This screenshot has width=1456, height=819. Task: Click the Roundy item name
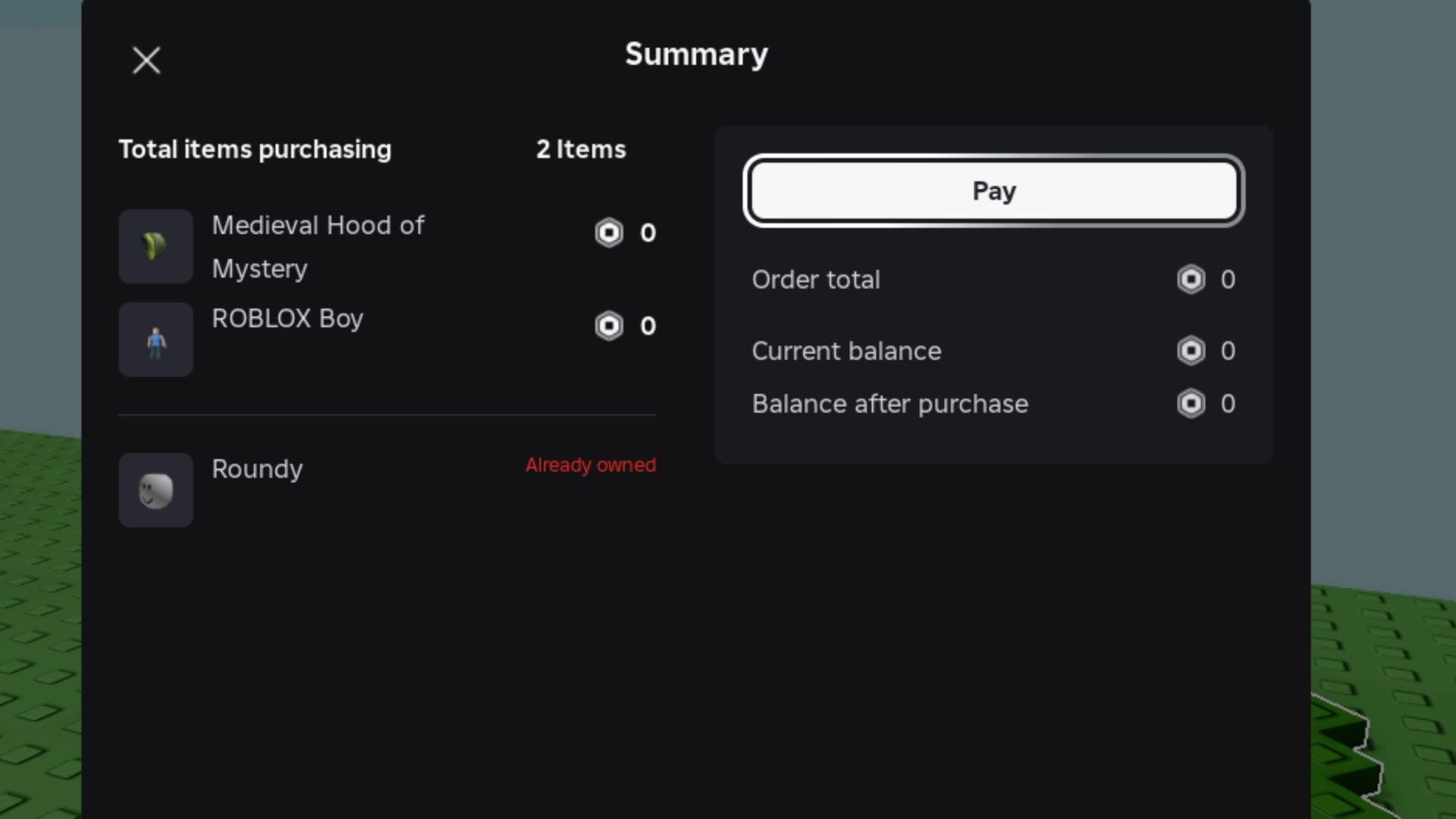click(257, 469)
